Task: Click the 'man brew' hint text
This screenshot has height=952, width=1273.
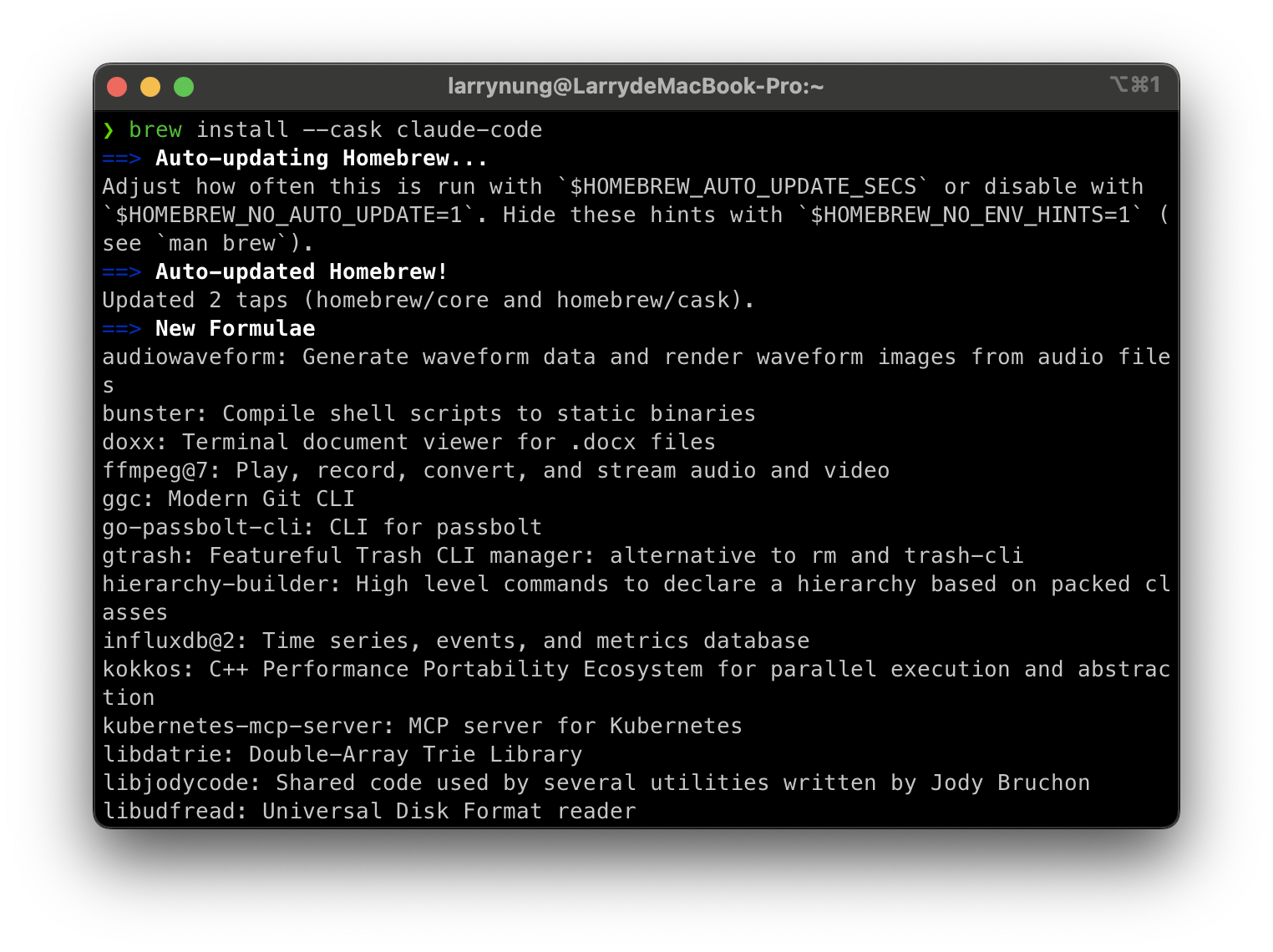Action: (x=222, y=244)
